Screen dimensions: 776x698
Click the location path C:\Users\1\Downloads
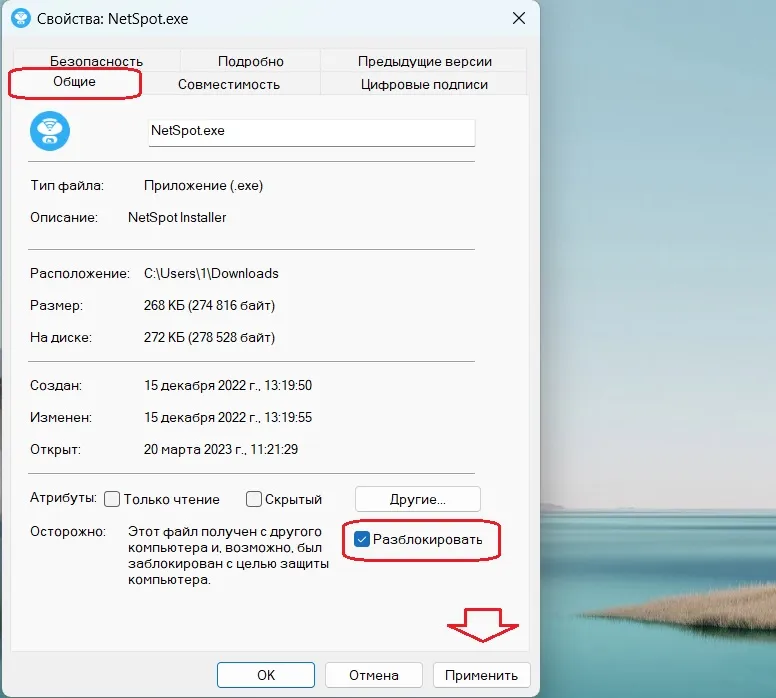[x=211, y=273]
